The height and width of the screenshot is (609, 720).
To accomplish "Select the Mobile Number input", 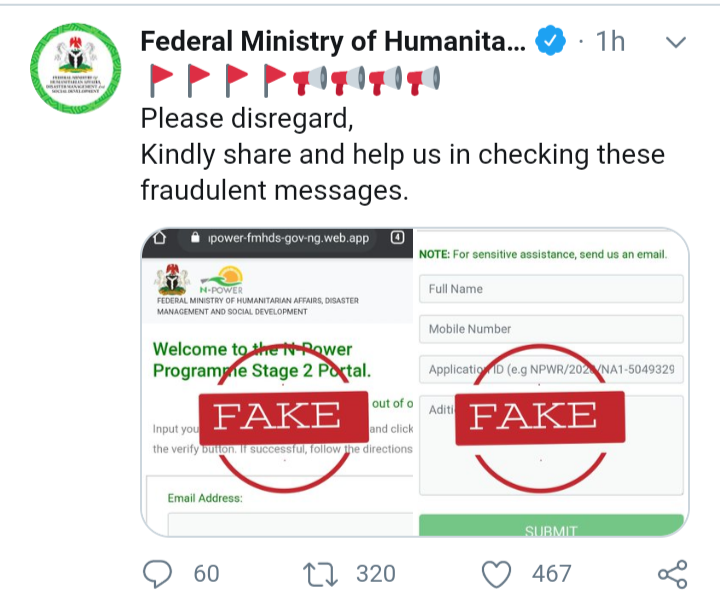I will [551, 329].
